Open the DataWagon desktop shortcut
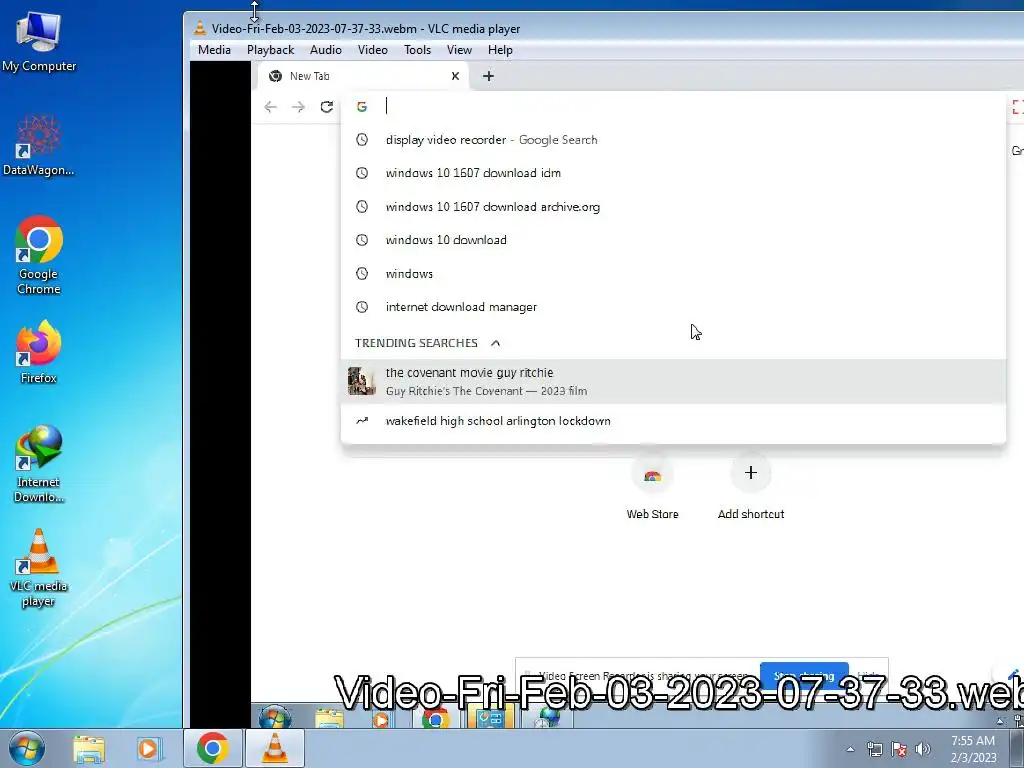The image size is (1024, 768). [39, 145]
